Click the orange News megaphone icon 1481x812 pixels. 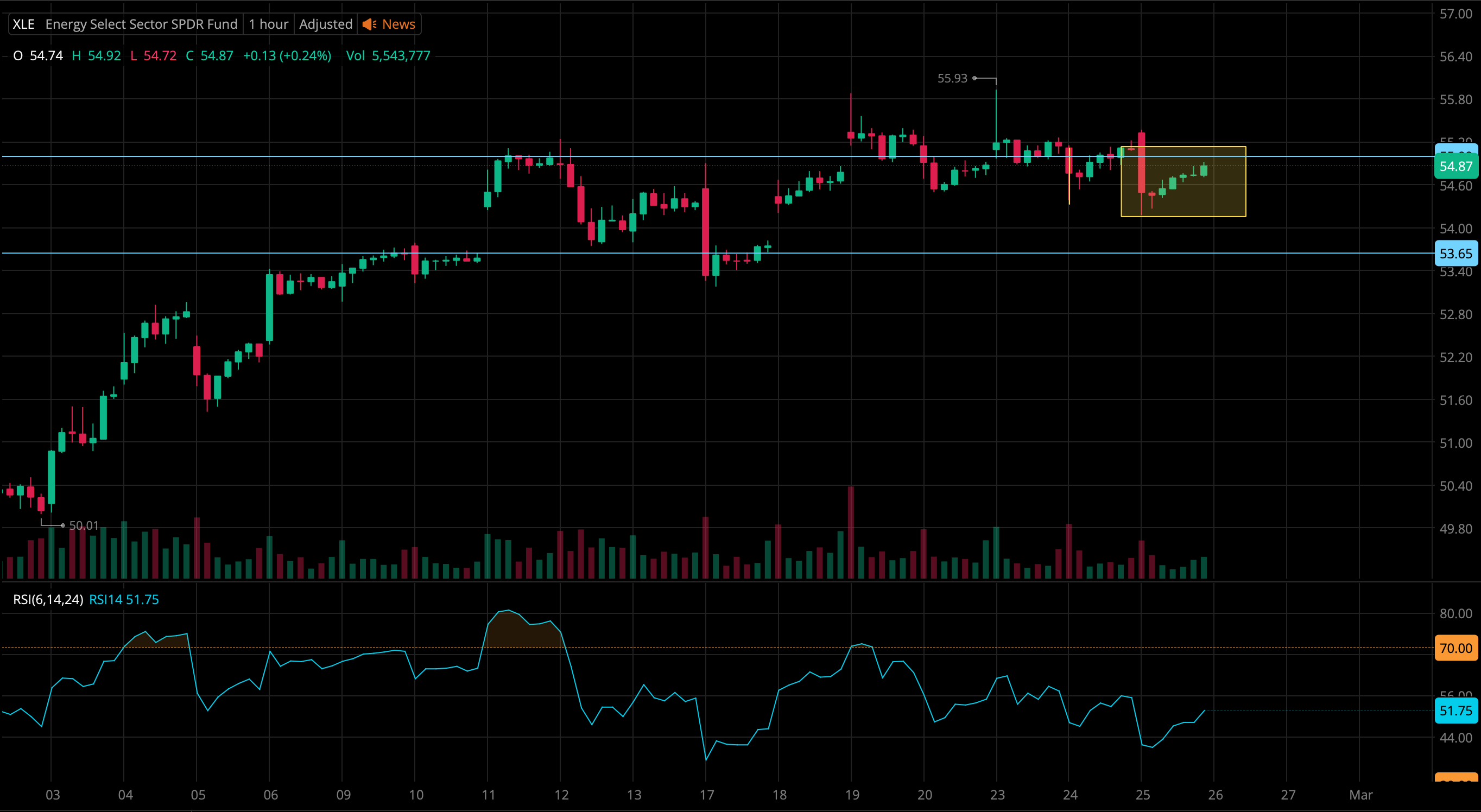[370, 24]
